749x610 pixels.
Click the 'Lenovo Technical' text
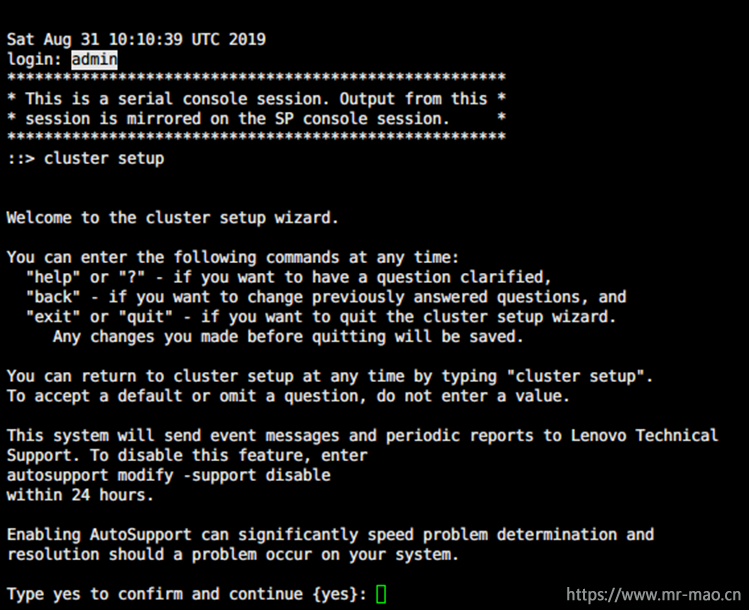point(644,436)
